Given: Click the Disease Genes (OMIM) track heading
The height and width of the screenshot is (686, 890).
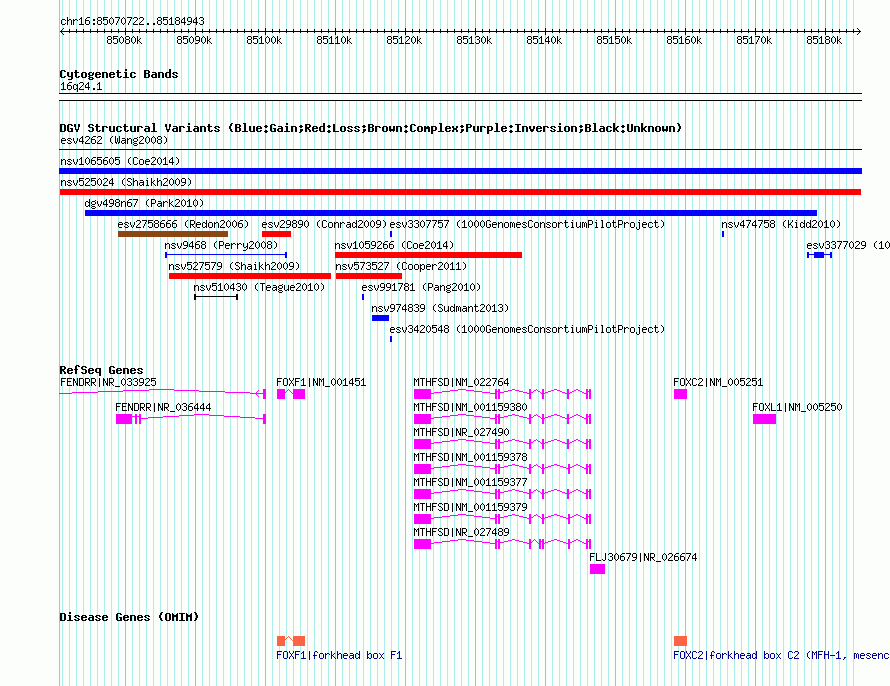Looking at the screenshot, I should point(129,617).
